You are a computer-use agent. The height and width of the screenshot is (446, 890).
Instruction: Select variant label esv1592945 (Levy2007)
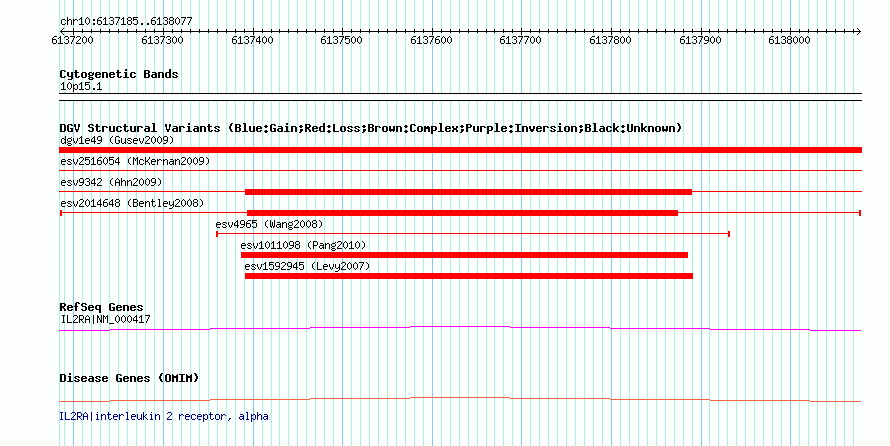pyautogui.click(x=307, y=266)
